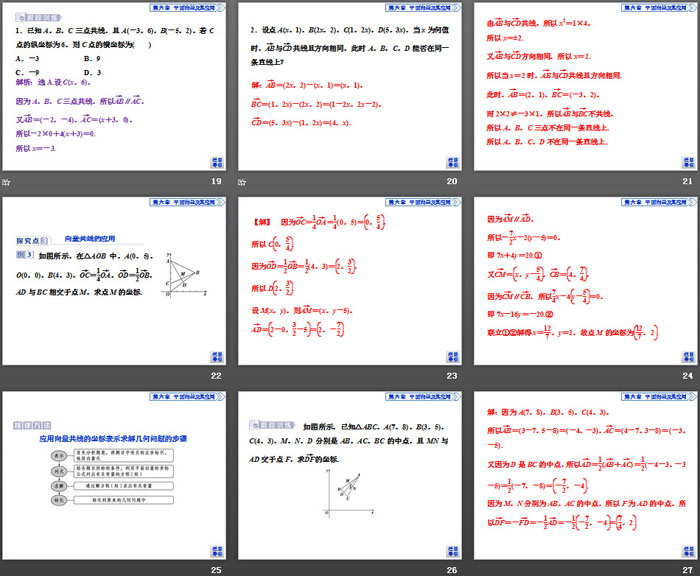Image resolution: width=700 pixels, height=576 pixels.
Task: Click the chapter header banner on slide 25
Action: click(x=187, y=397)
